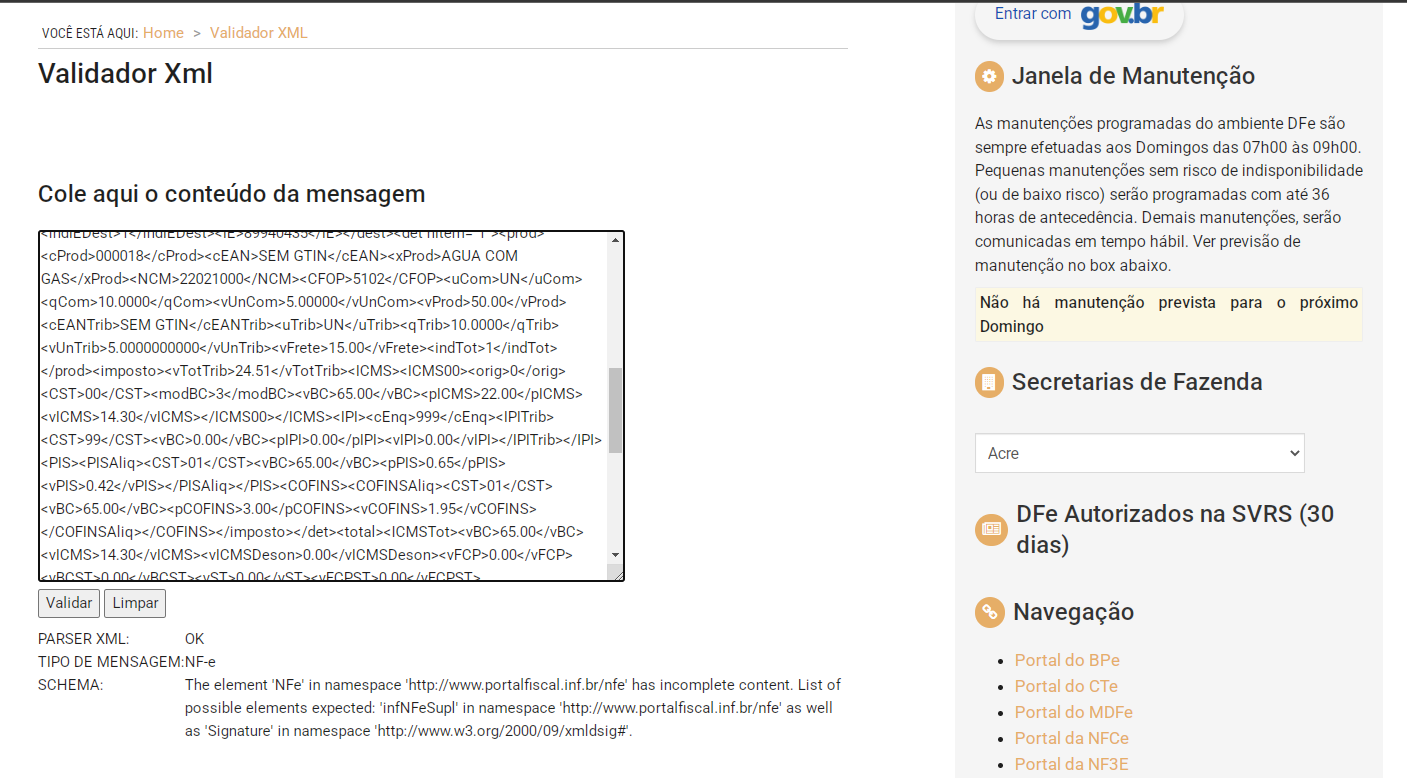
Task: Click the textarea scroll up arrow
Action: [615, 240]
